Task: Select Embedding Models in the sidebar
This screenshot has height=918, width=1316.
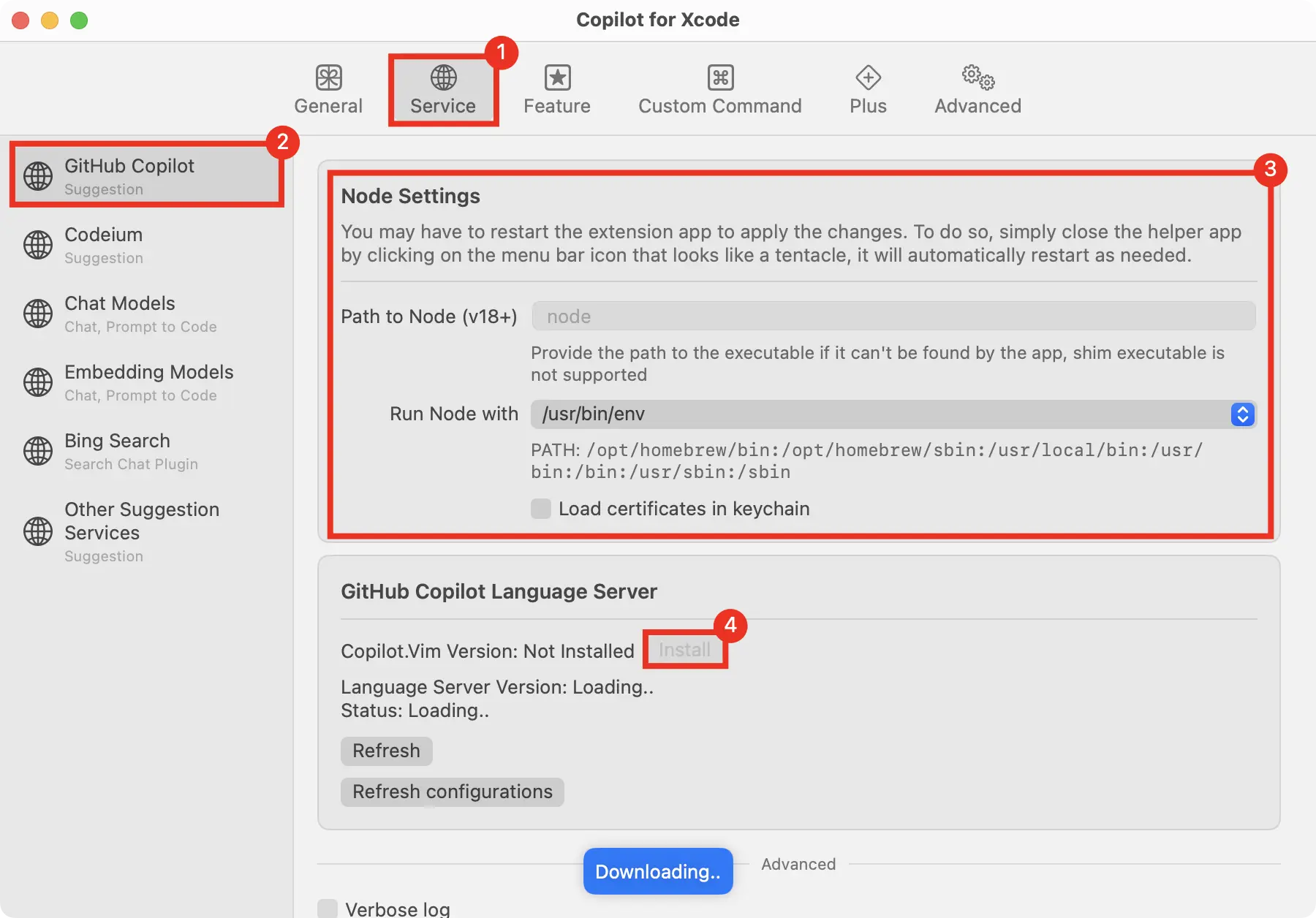Action: click(146, 382)
